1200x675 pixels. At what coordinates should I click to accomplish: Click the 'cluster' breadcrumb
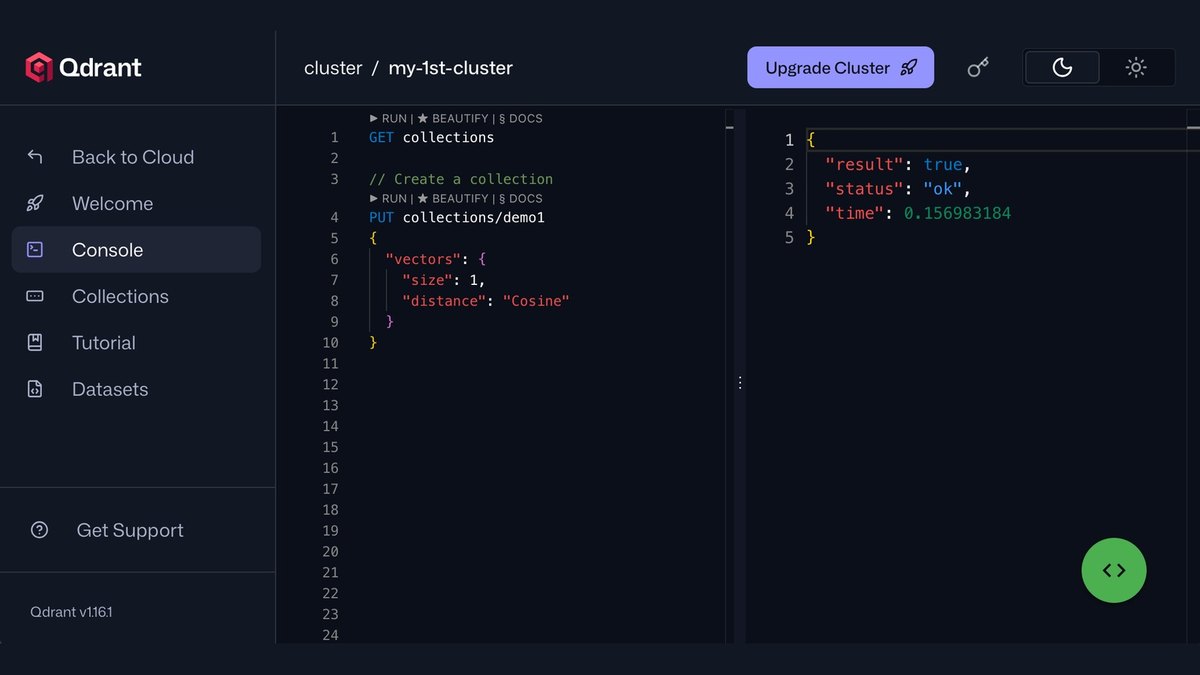pos(333,68)
